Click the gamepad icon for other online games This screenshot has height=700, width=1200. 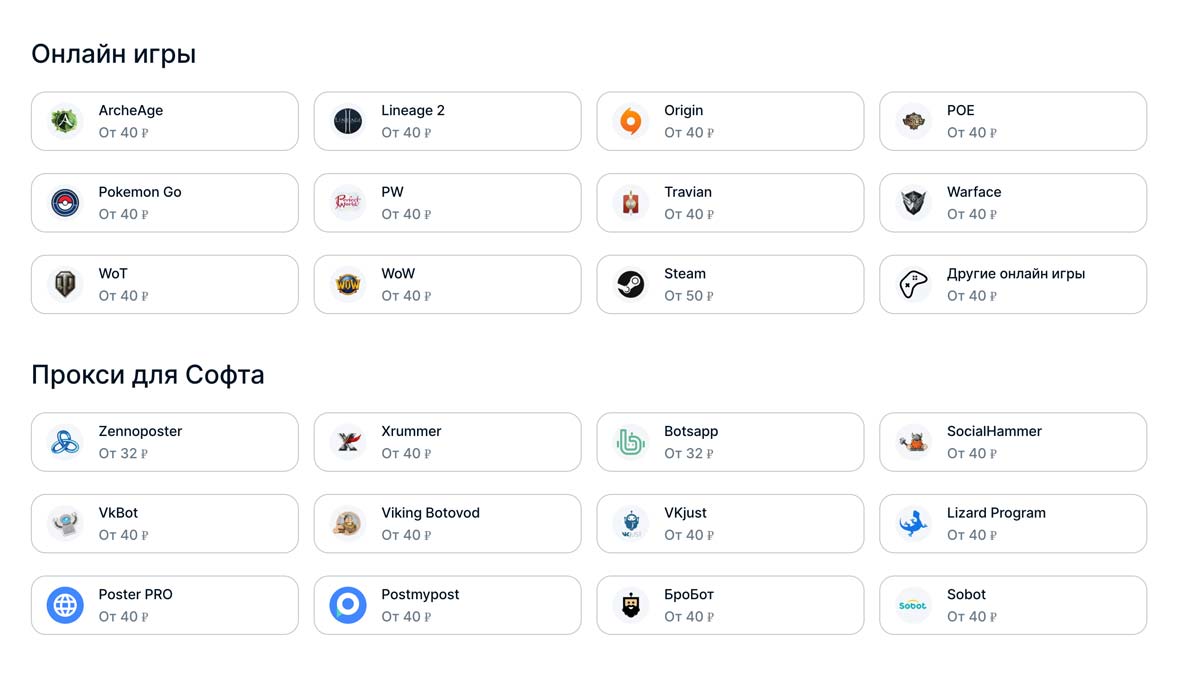(913, 285)
